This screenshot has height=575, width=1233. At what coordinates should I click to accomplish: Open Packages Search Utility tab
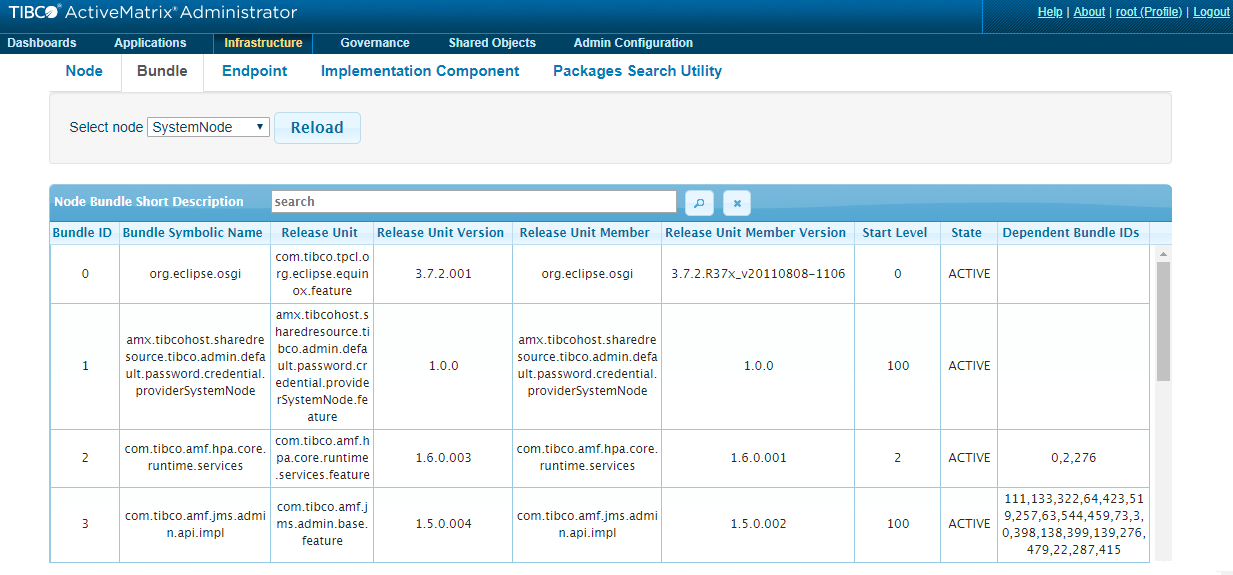[637, 71]
